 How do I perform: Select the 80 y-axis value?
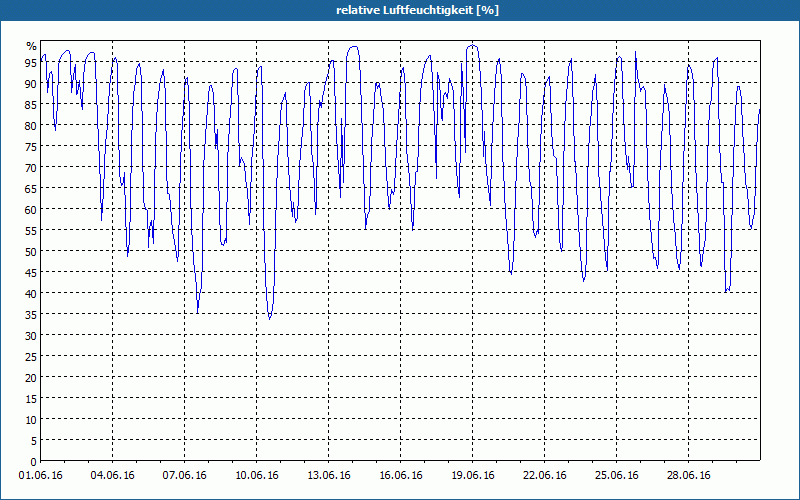(31, 125)
